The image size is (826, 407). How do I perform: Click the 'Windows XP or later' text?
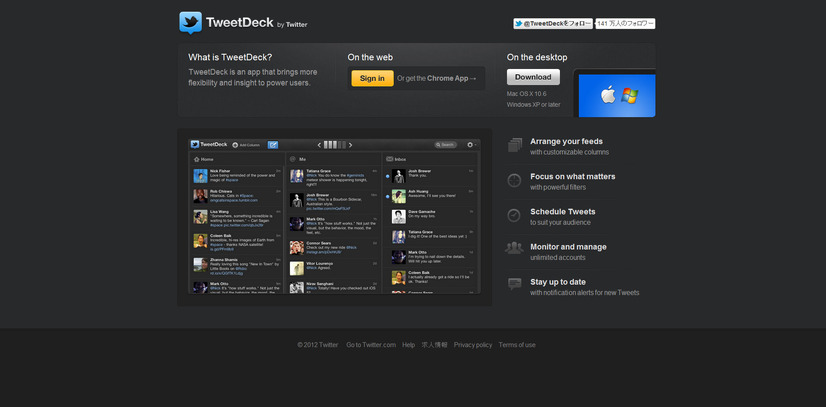tap(533, 105)
